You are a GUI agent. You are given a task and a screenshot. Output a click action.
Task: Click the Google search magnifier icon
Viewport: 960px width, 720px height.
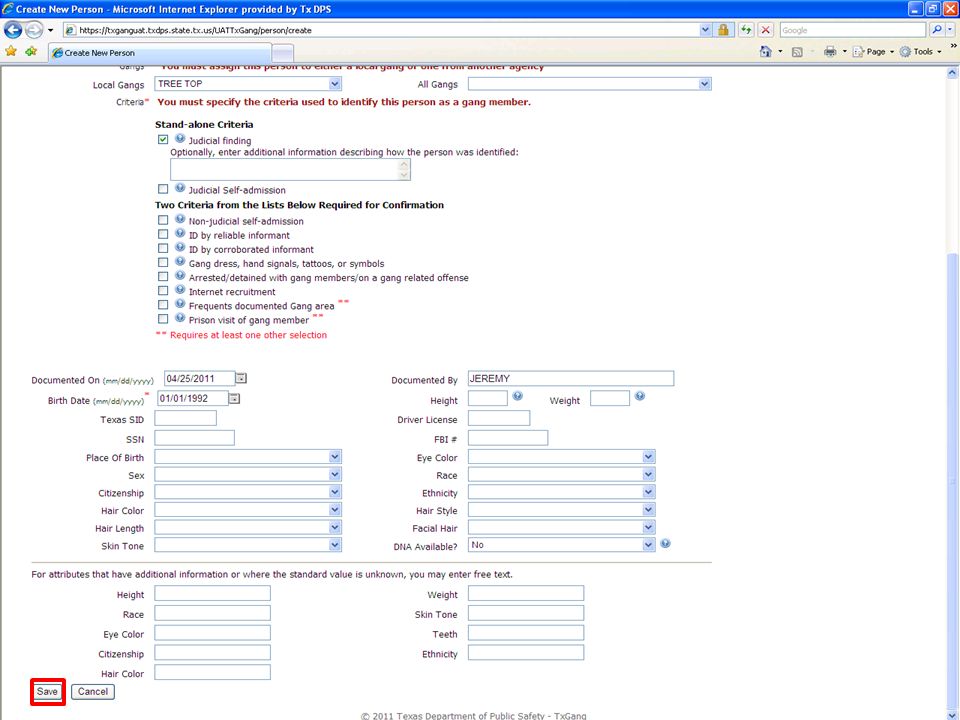pos(937,29)
